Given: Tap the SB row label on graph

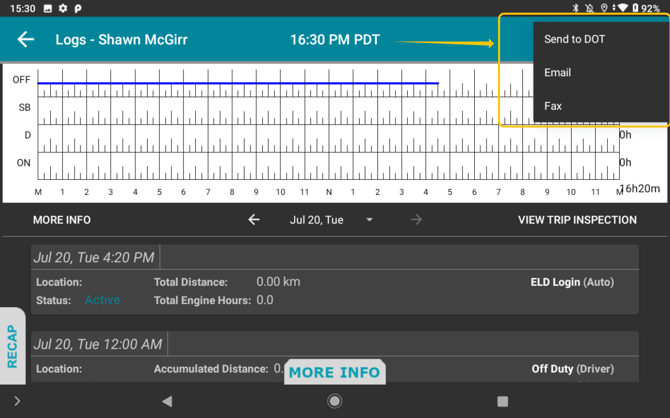Looking at the screenshot, I should tap(24, 107).
